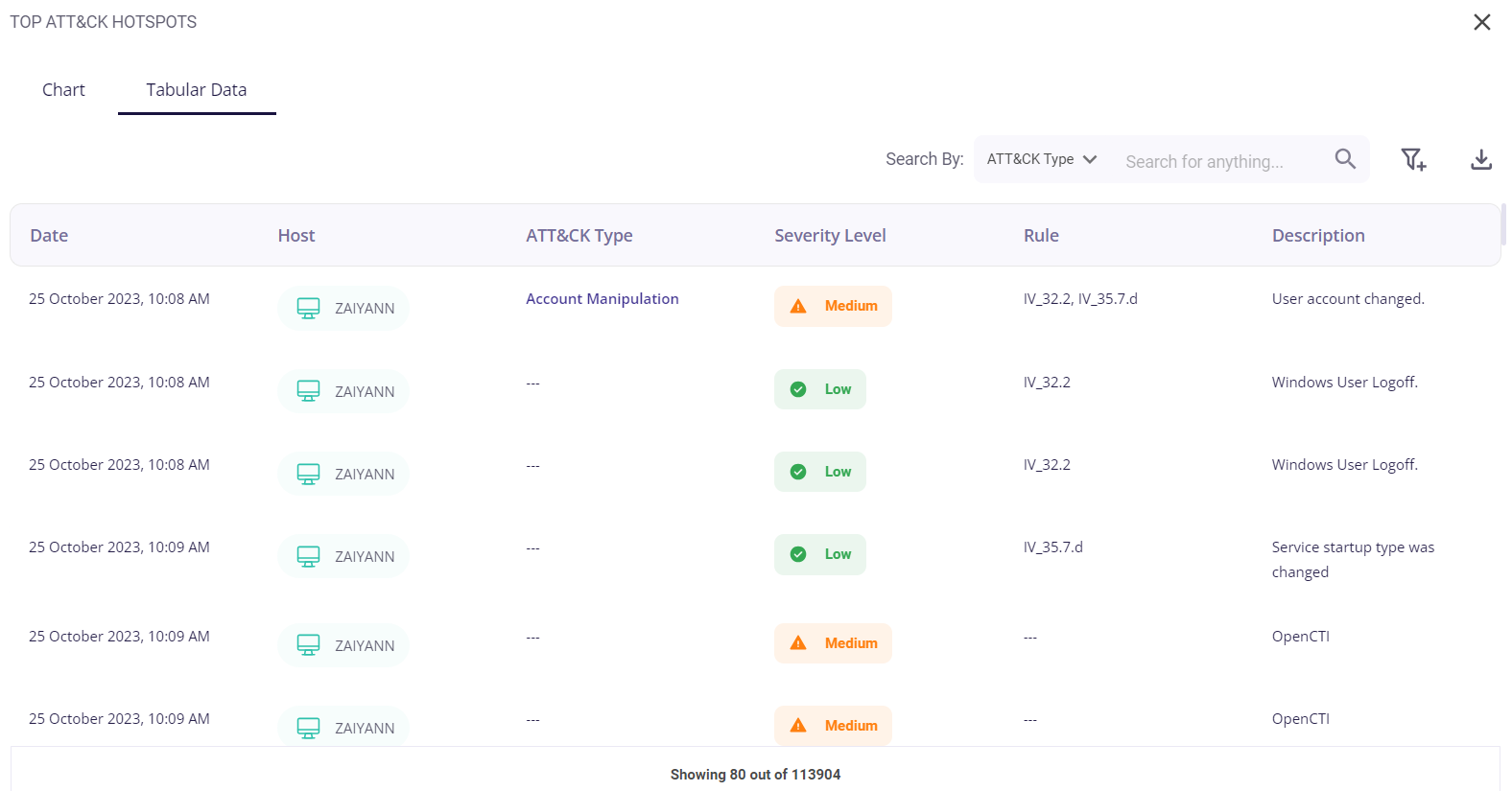Screen dimensions: 1512x791
Task: Sort by the Description column header
Action: click(x=1318, y=236)
